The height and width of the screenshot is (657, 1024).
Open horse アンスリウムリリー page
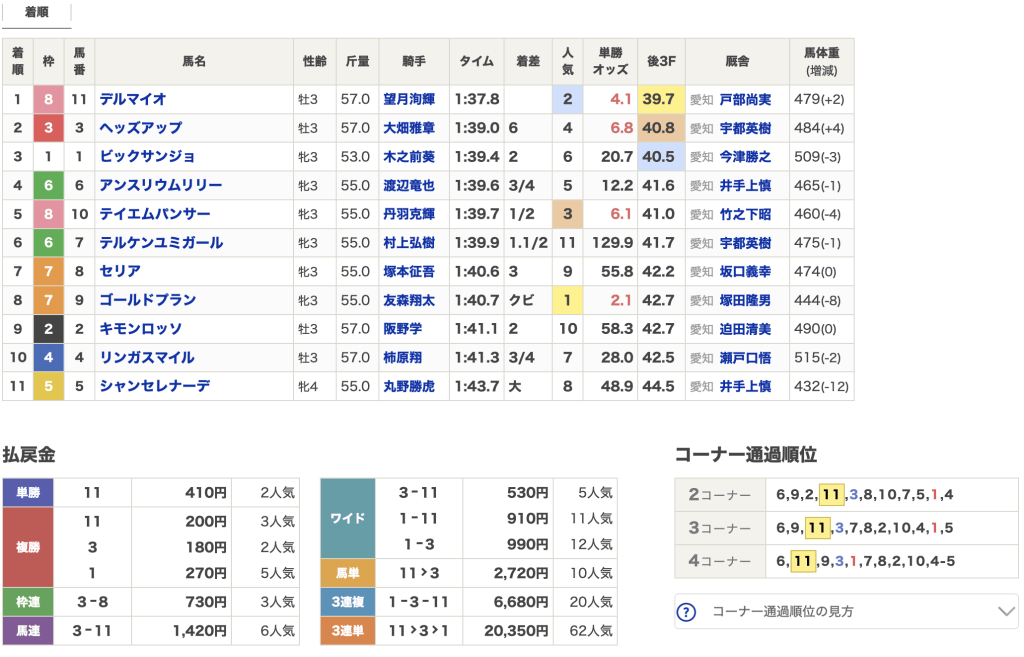coord(161,185)
